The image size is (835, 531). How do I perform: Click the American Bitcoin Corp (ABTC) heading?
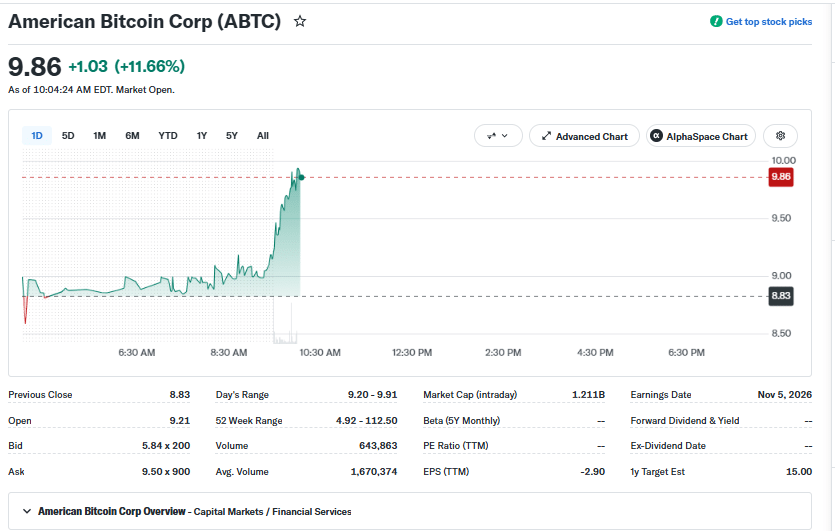(x=144, y=21)
